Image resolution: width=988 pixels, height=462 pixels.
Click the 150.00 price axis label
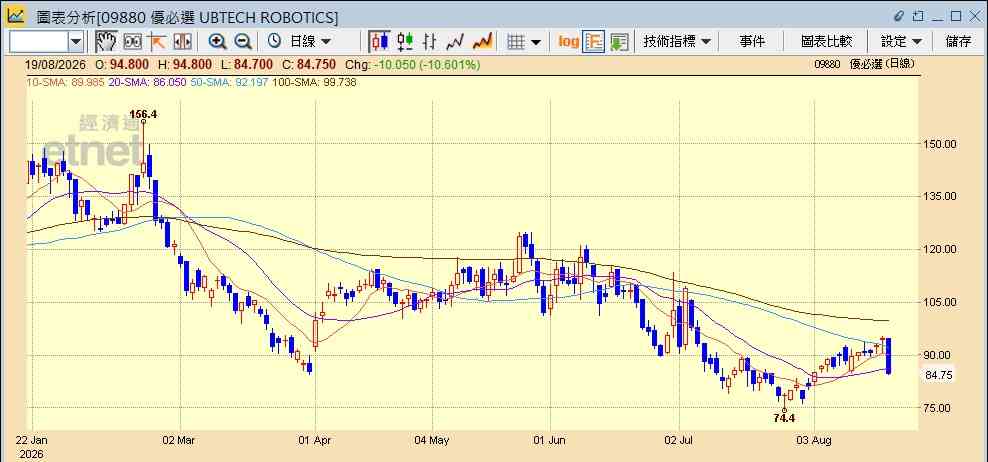click(x=939, y=144)
